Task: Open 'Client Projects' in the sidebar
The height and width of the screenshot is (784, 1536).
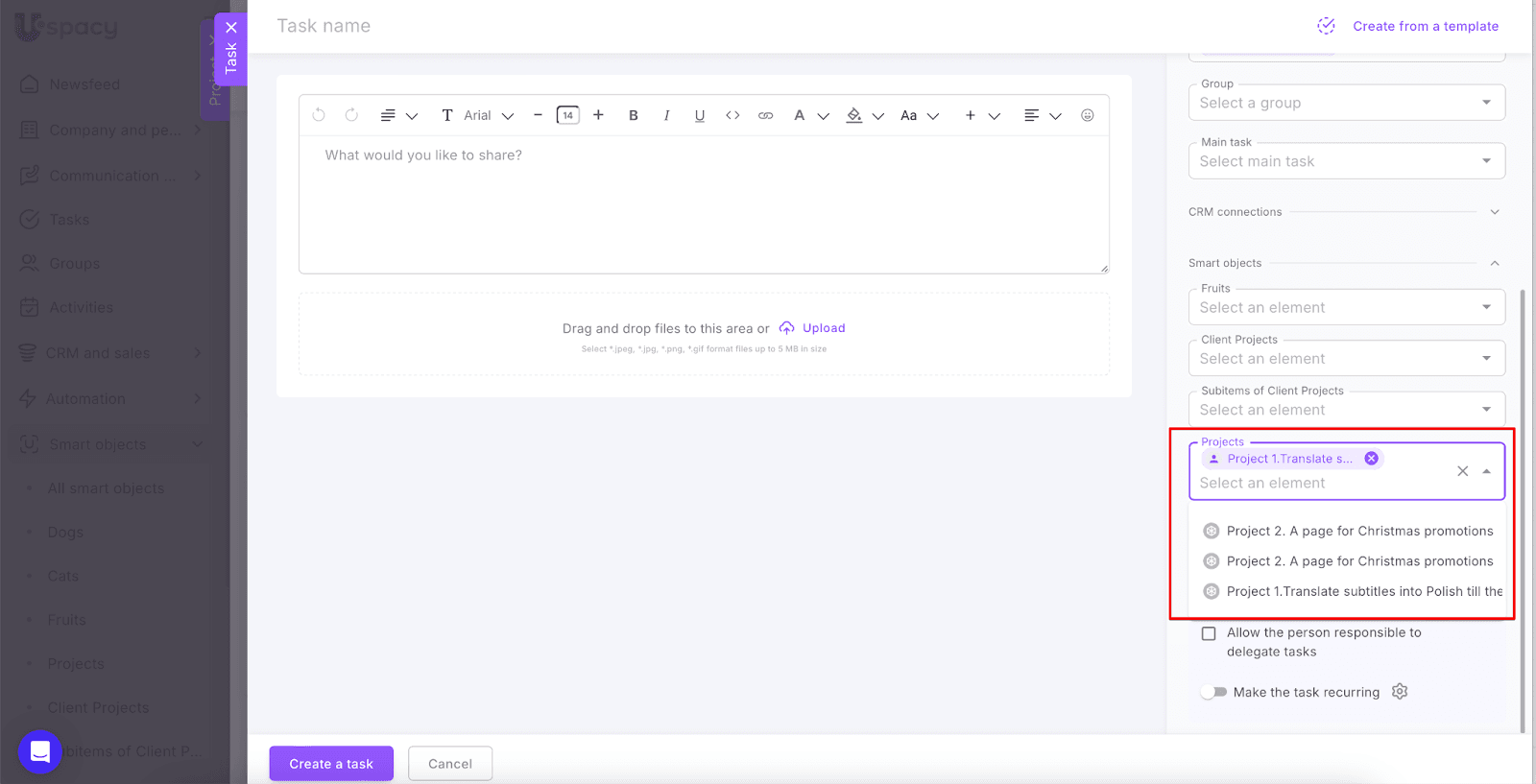Action: [x=98, y=707]
